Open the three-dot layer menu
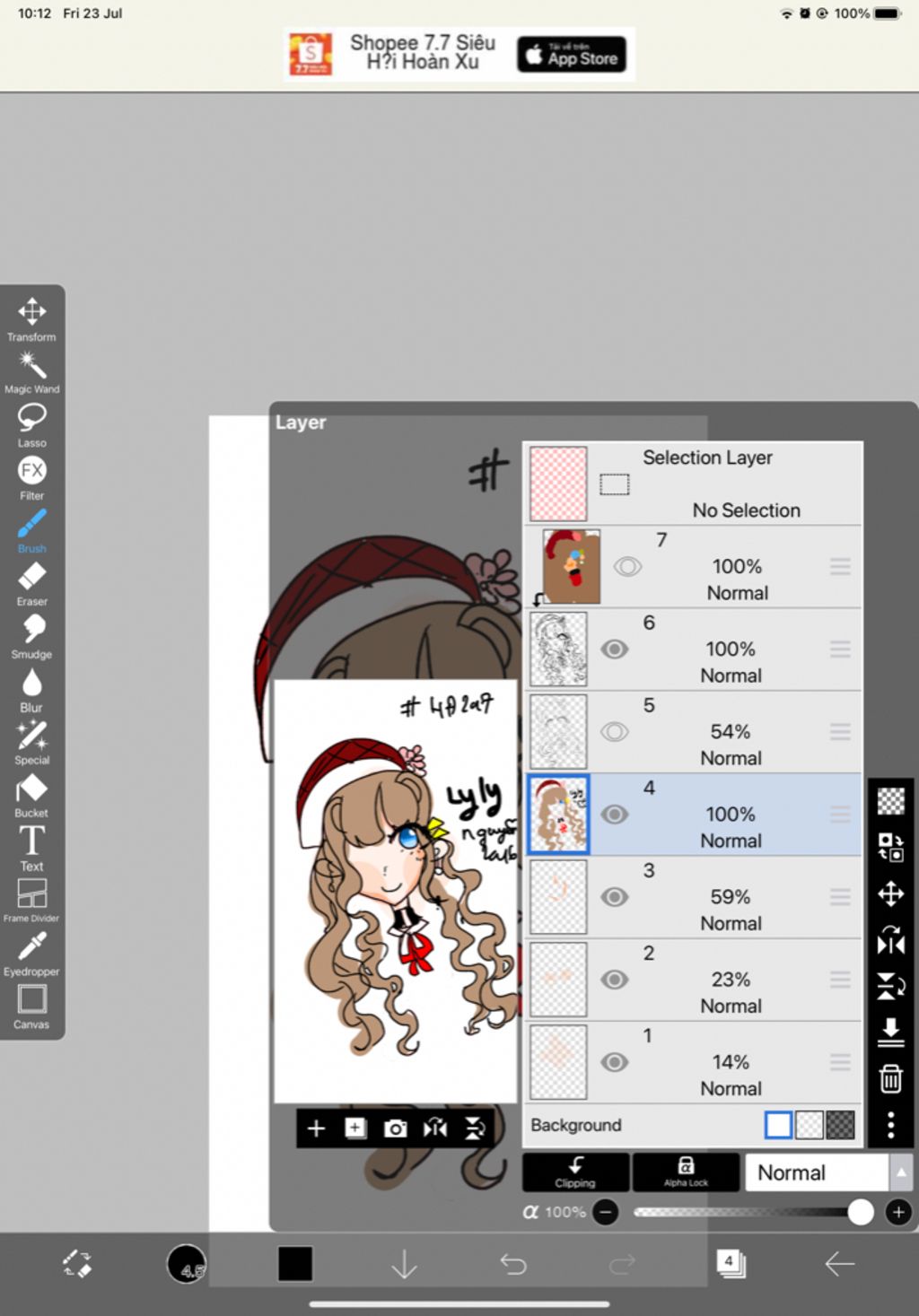Image resolution: width=919 pixels, height=1316 pixels. [890, 1125]
